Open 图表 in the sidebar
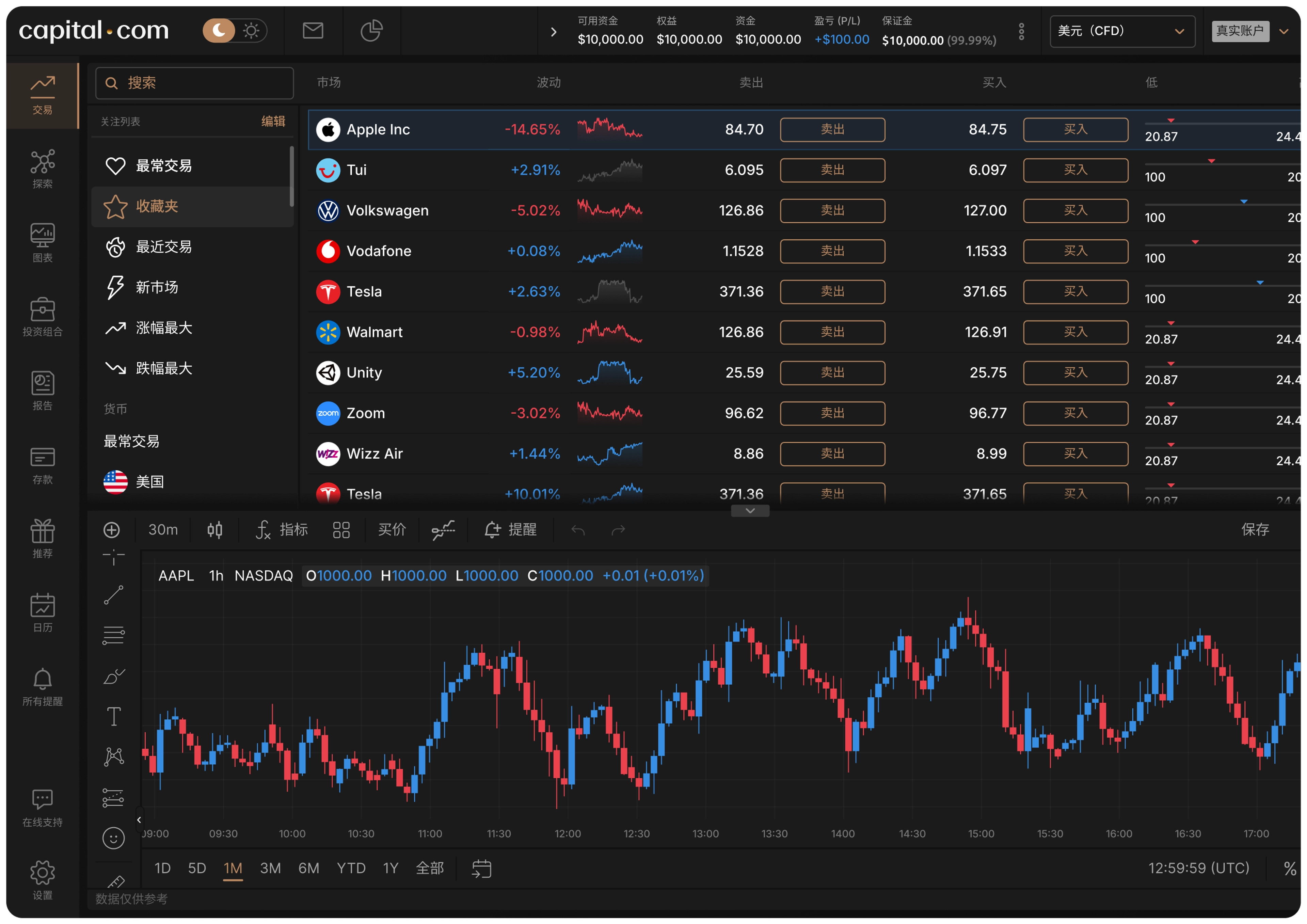 point(43,243)
